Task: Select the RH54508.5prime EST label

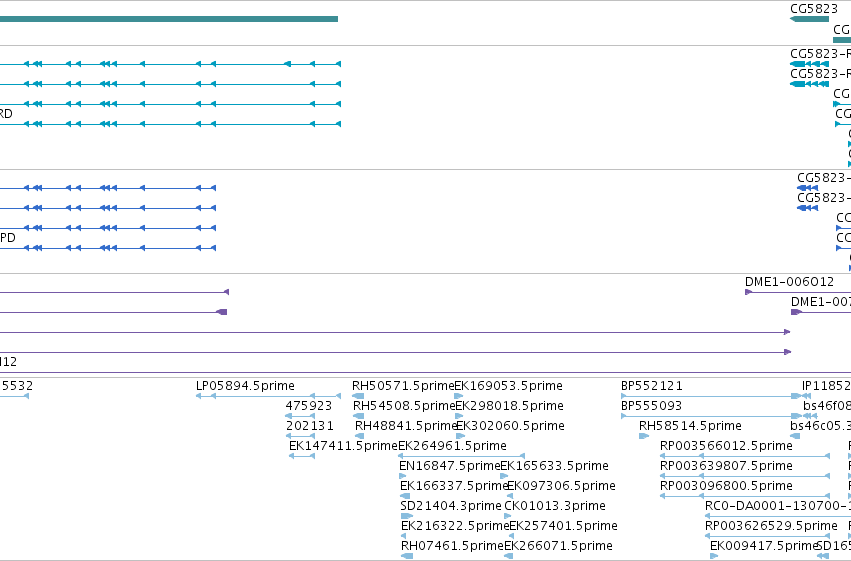Action: tap(404, 406)
